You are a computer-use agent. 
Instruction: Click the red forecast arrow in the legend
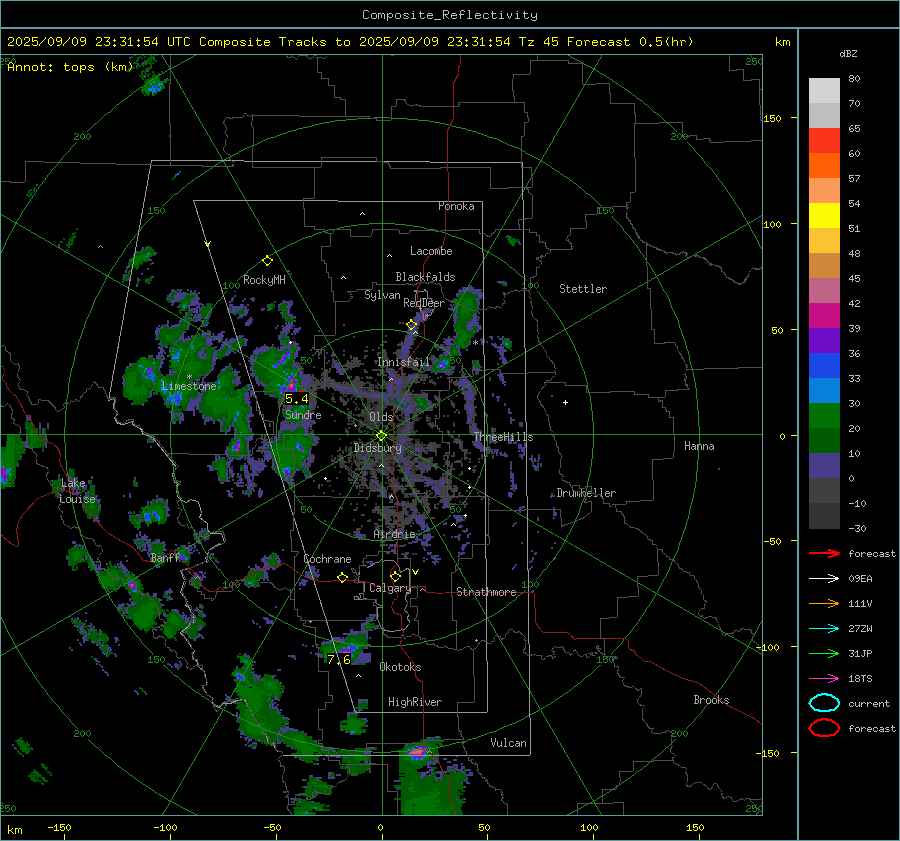pos(824,553)
